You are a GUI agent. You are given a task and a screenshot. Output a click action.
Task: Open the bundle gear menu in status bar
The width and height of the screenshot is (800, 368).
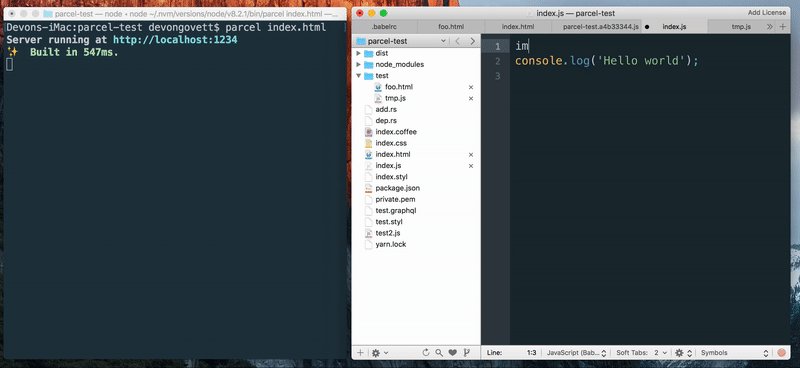pos(683,353)
